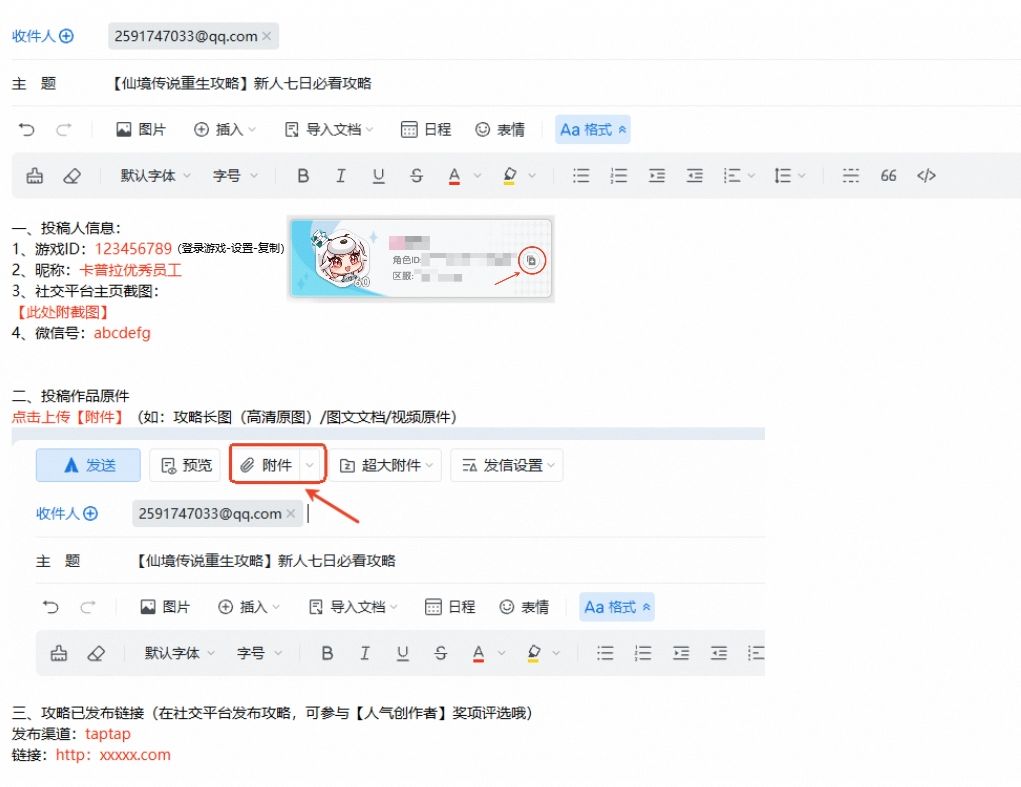Insert horizontal divider line icon
Screen dimensions: 1021x787
click(850, 176)
